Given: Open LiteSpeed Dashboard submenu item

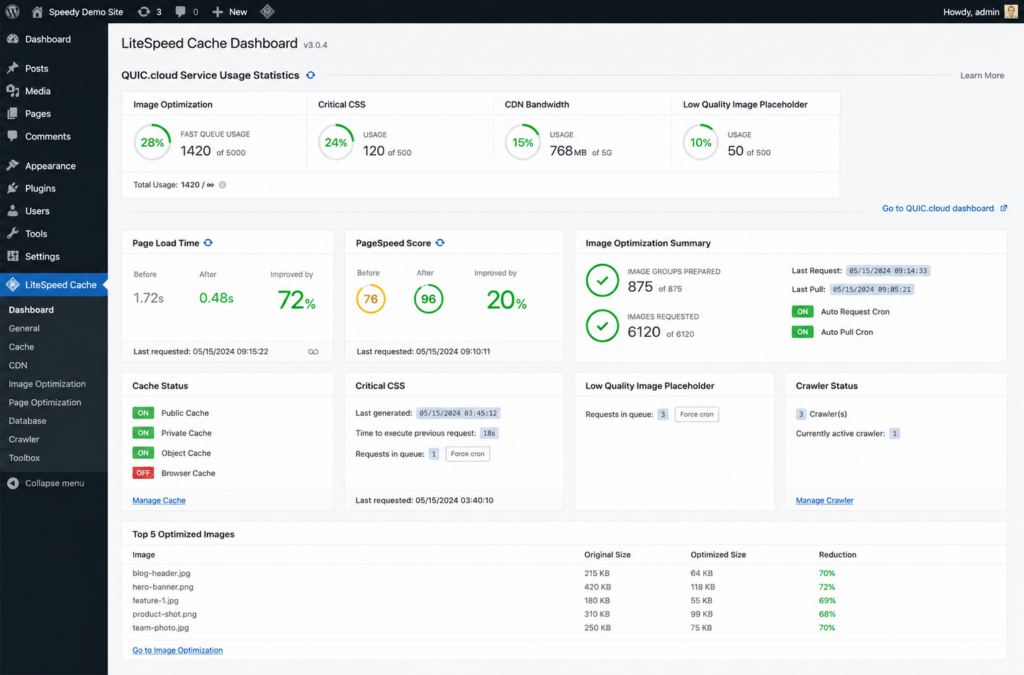Looking at the screenshot, I should [x=31, y=309].
